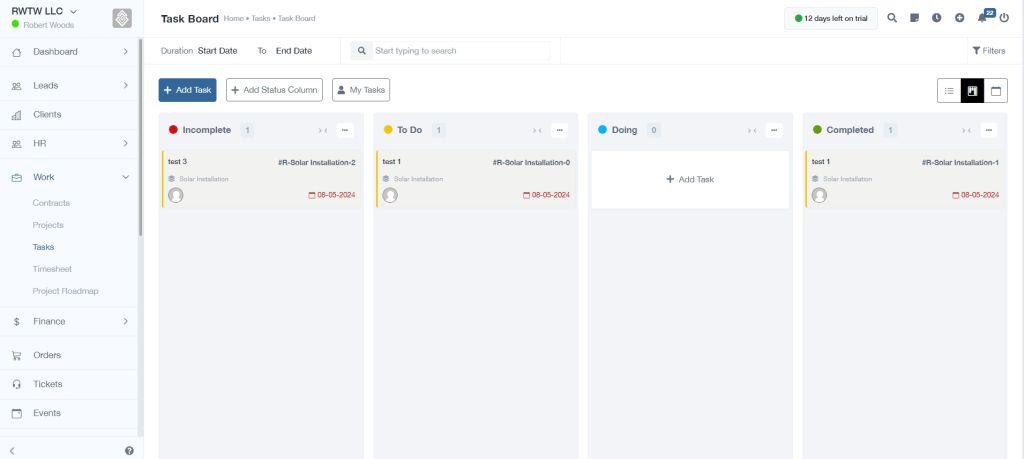1024x459 pixels.
Task: Switch to calendar view toggle
Action: point(996,91)
